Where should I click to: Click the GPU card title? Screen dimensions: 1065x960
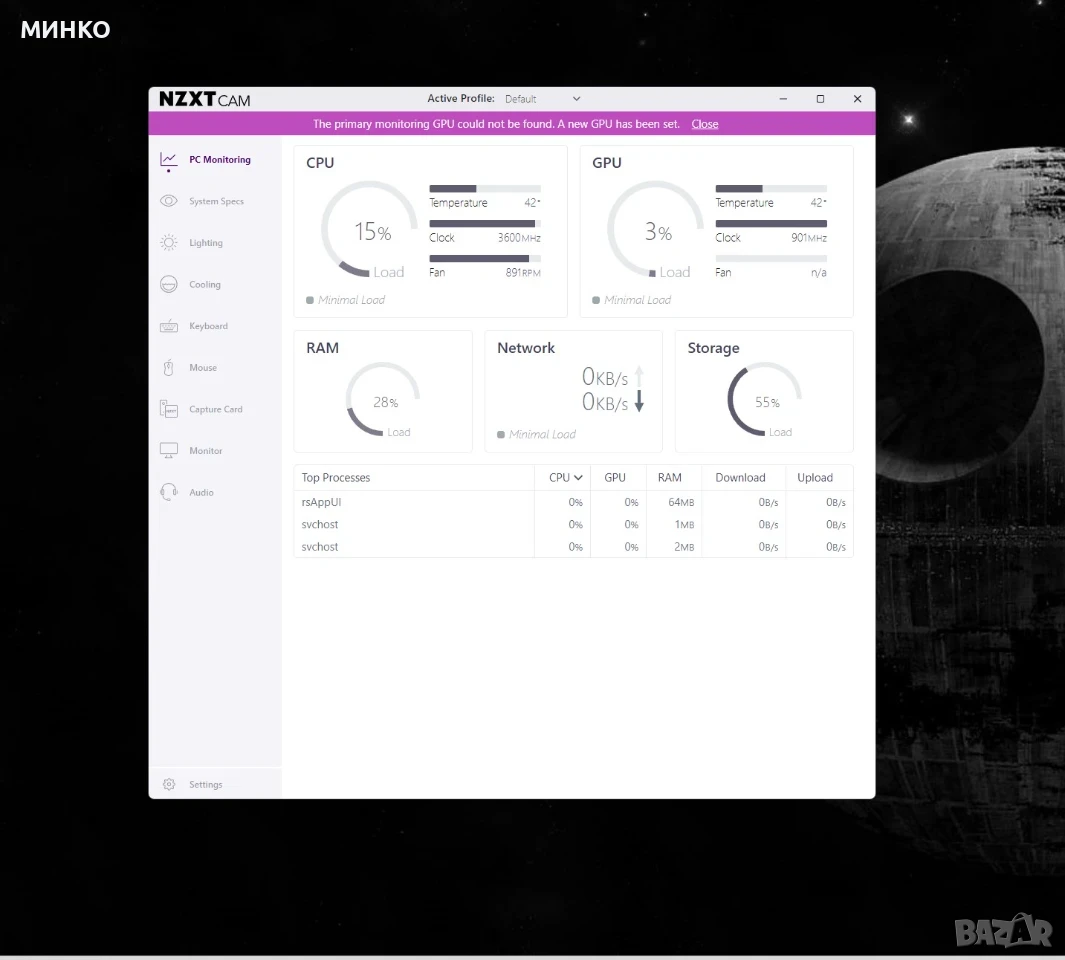click(607, 163)
